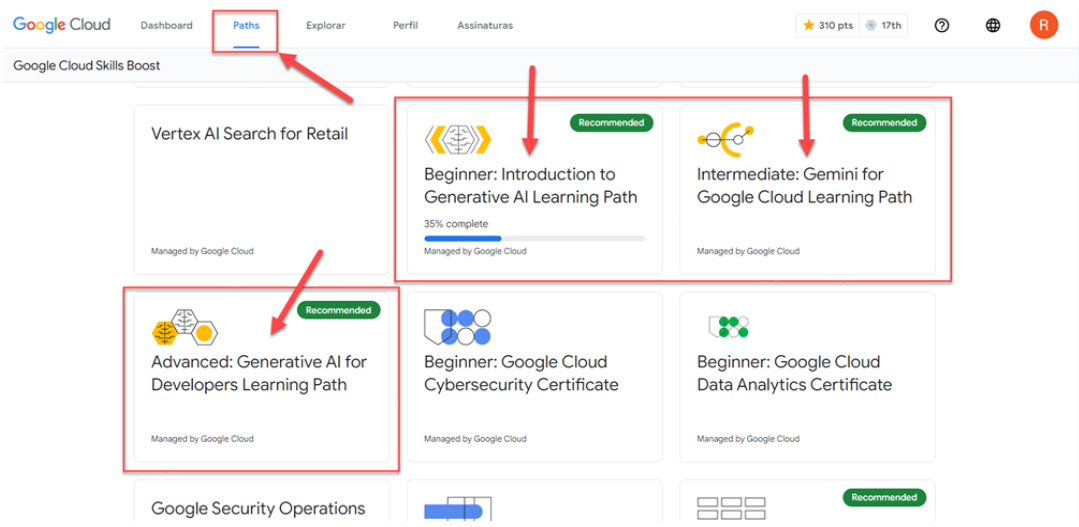The width and height of the screenshot is (1079, 527).
Task: Click the Generative AI brain icon
Action: click(x=457, y=139)
